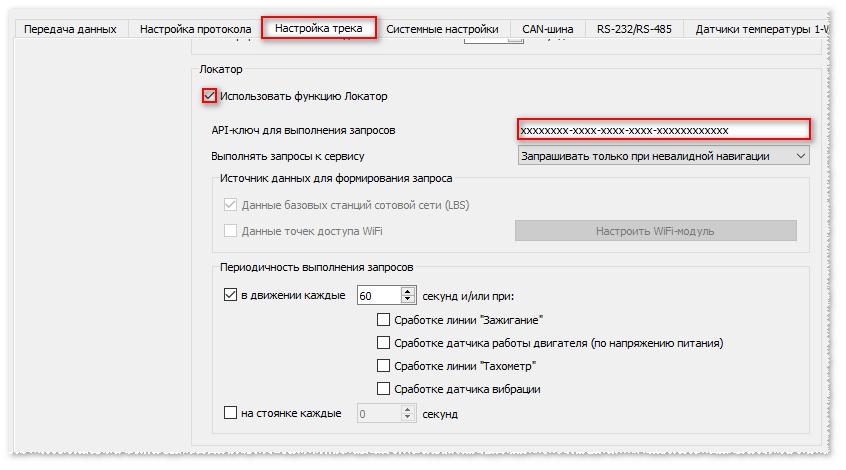846x470 pixels.
Task: Enable на стоянке каждые checkbox
Action: click(x=231, y=413)
